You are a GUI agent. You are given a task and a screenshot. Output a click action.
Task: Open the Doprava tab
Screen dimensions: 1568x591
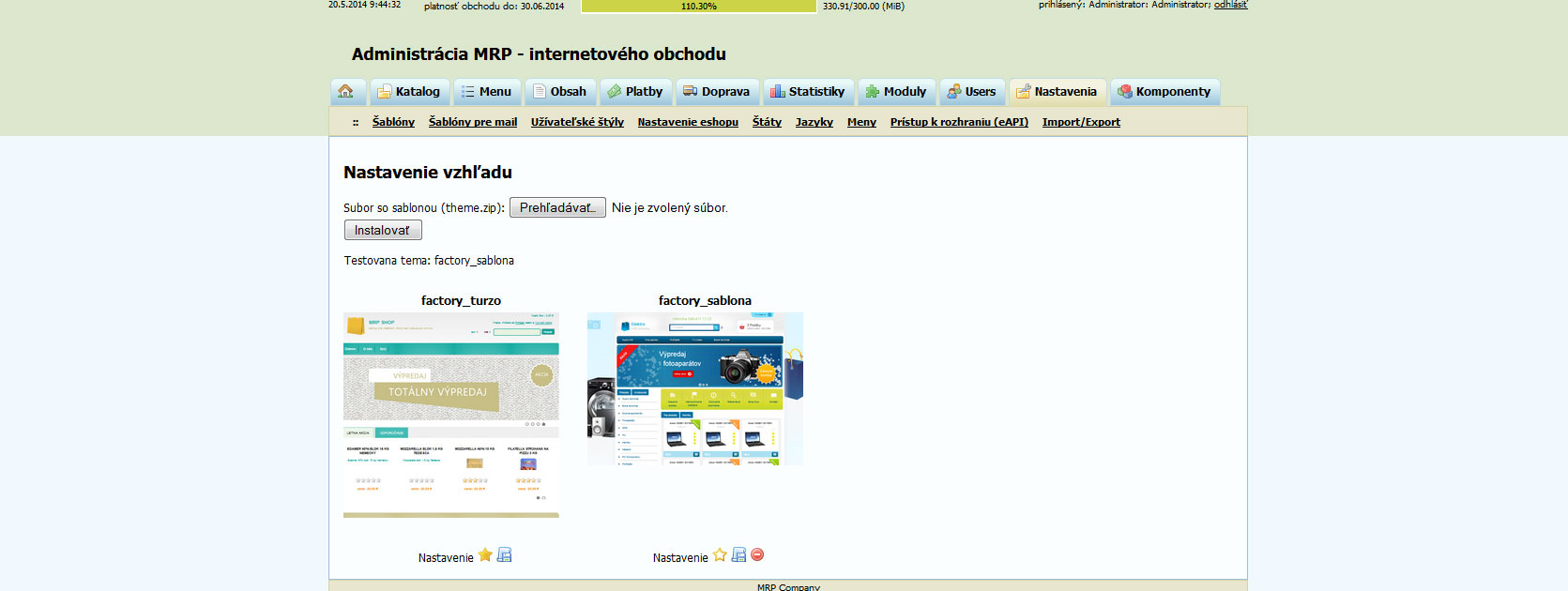pos(717,92)
